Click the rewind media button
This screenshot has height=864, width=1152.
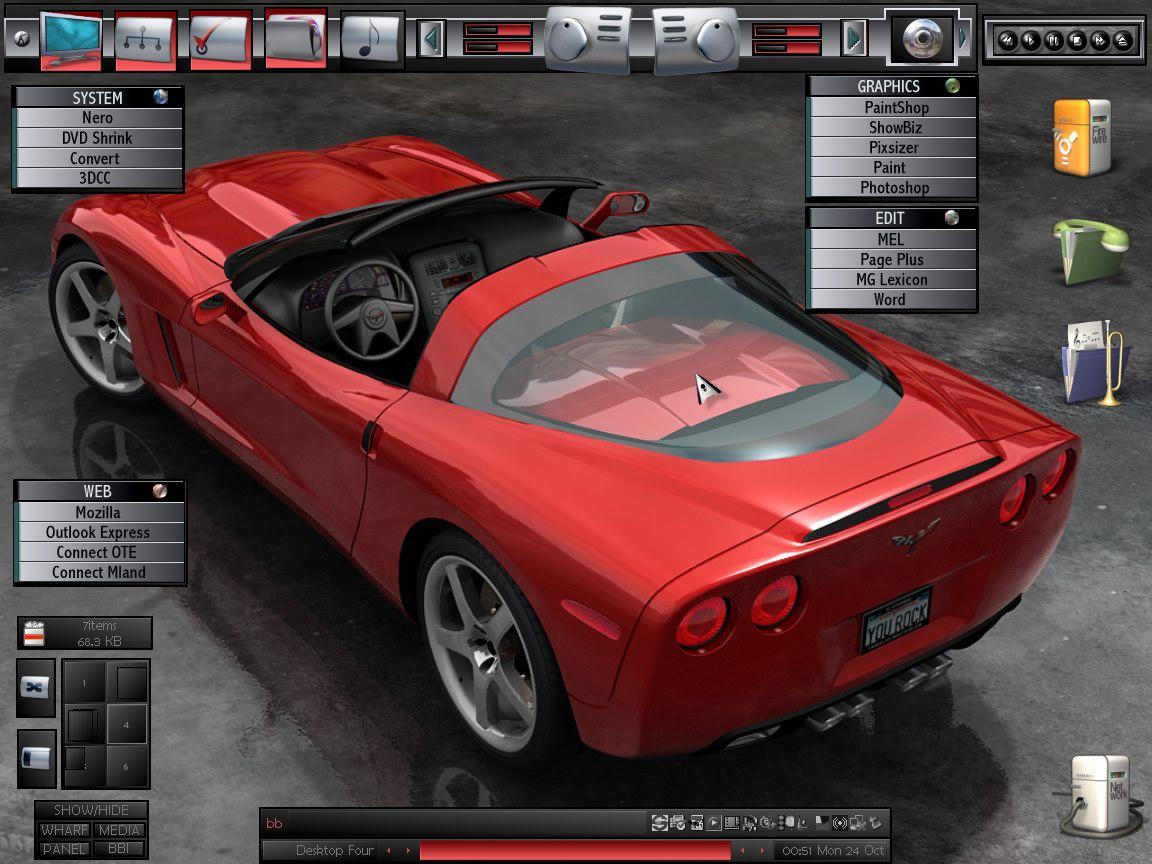click(1007, 40)
